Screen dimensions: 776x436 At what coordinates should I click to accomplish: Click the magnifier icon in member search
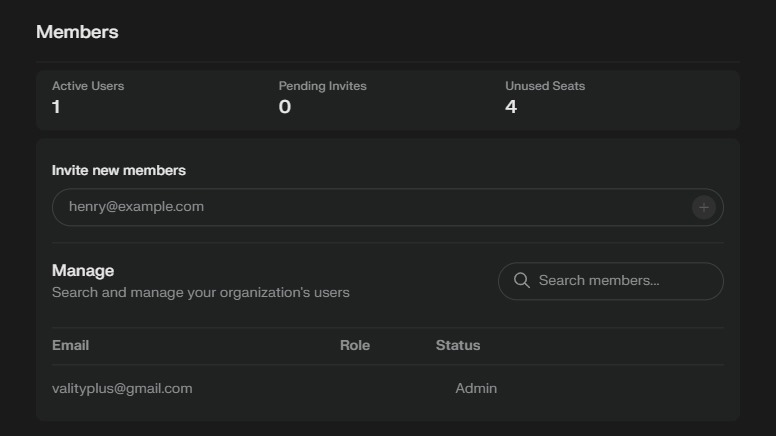[x=522, y=281]
